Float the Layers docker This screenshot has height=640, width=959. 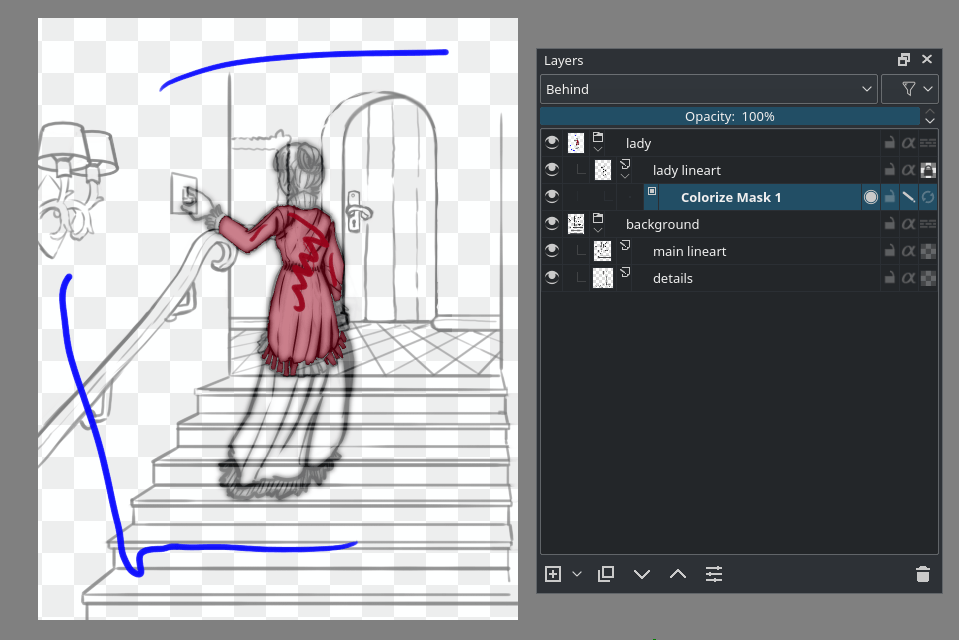tap(903, 59)
